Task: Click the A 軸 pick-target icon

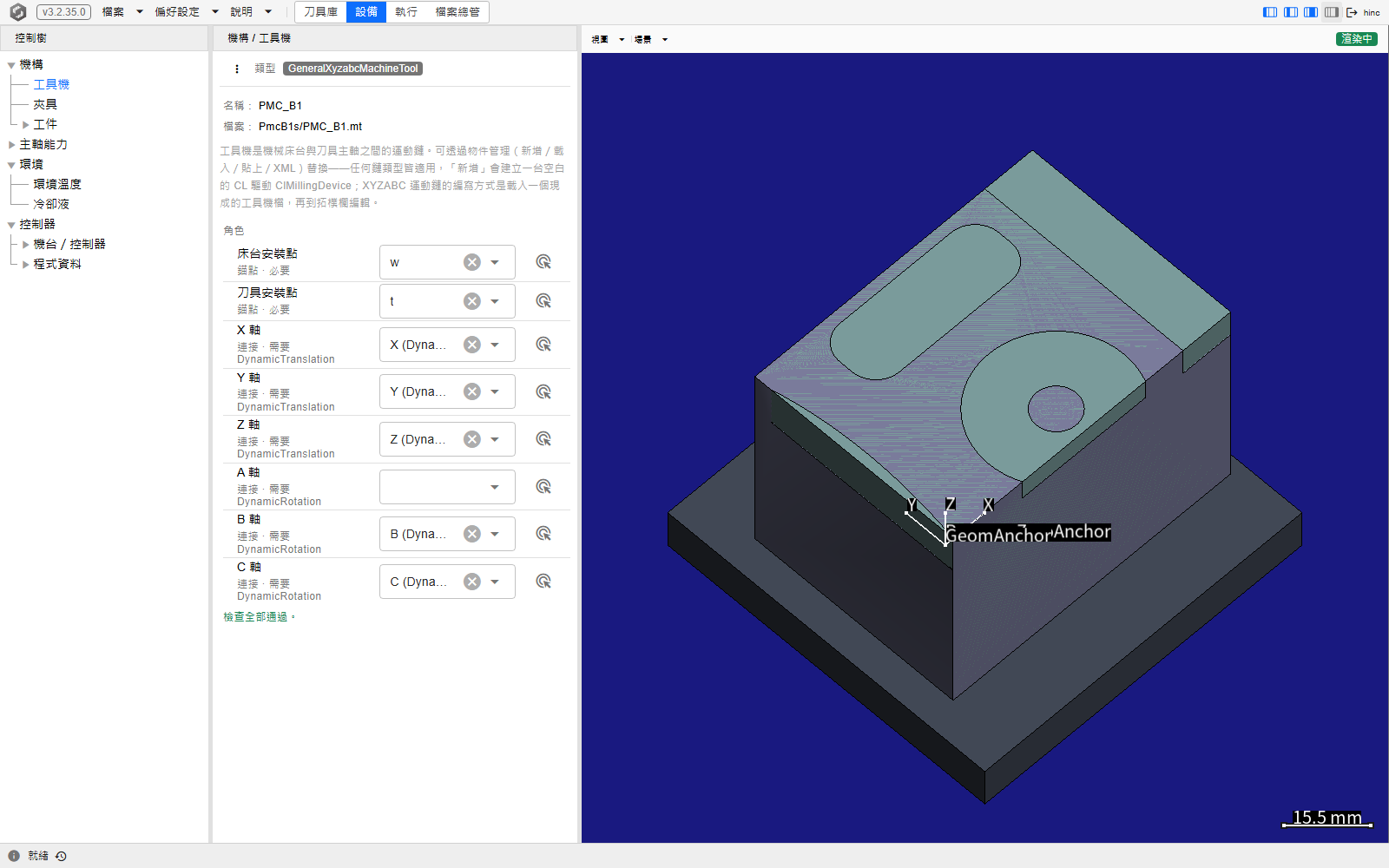Action: tap(543, 487)
